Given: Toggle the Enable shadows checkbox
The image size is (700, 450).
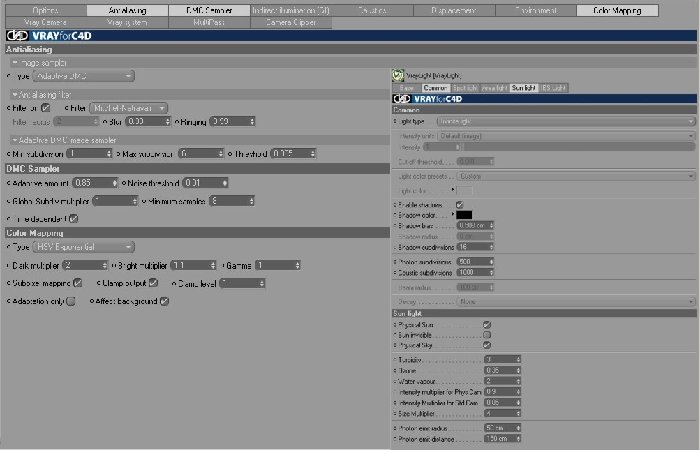Looking at the screenshot, I should pyautogui.click(x=459, y=205).
